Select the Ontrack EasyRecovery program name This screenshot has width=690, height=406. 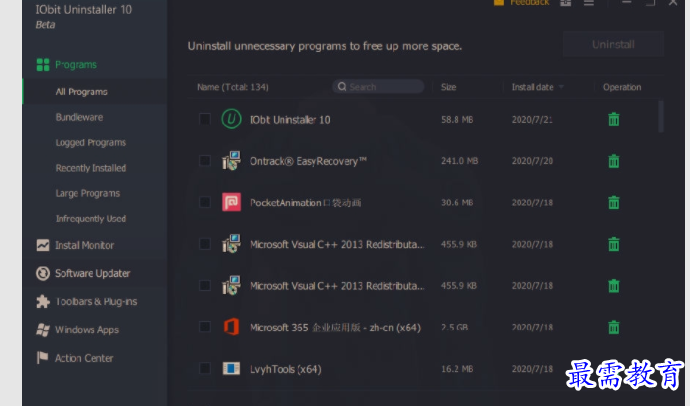[x=308, y=161]
